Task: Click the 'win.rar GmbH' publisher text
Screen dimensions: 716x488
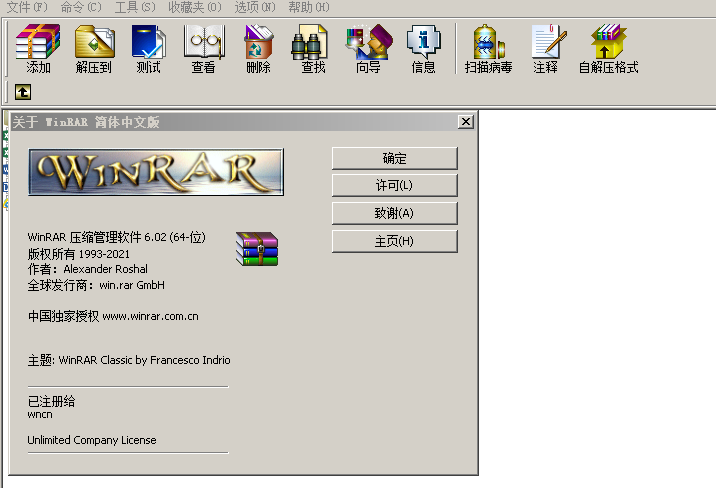Action: (x=132, y=285)
